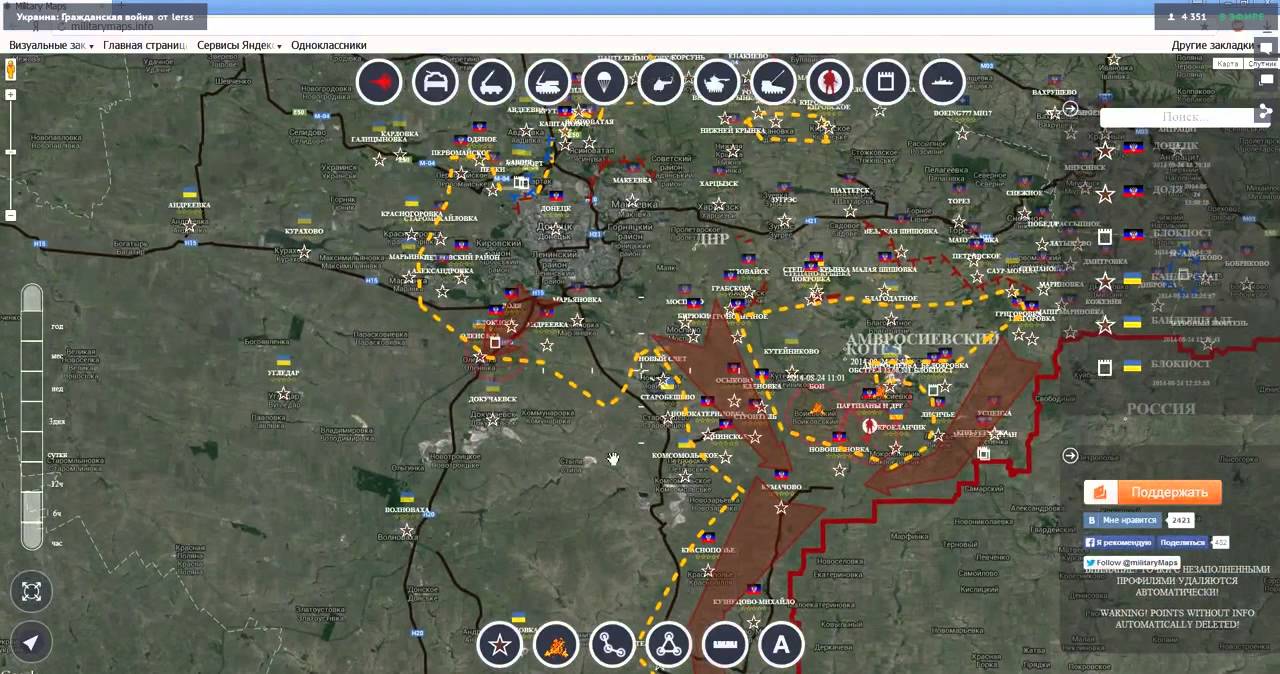Click Facebook Я рекомендую button

click(x=1118, y=542)
